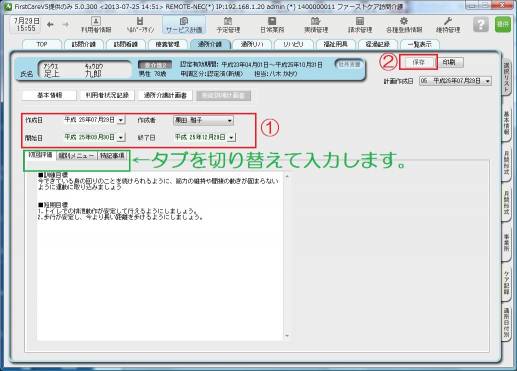Click the 通所介護計画書 button

(165, 95)
